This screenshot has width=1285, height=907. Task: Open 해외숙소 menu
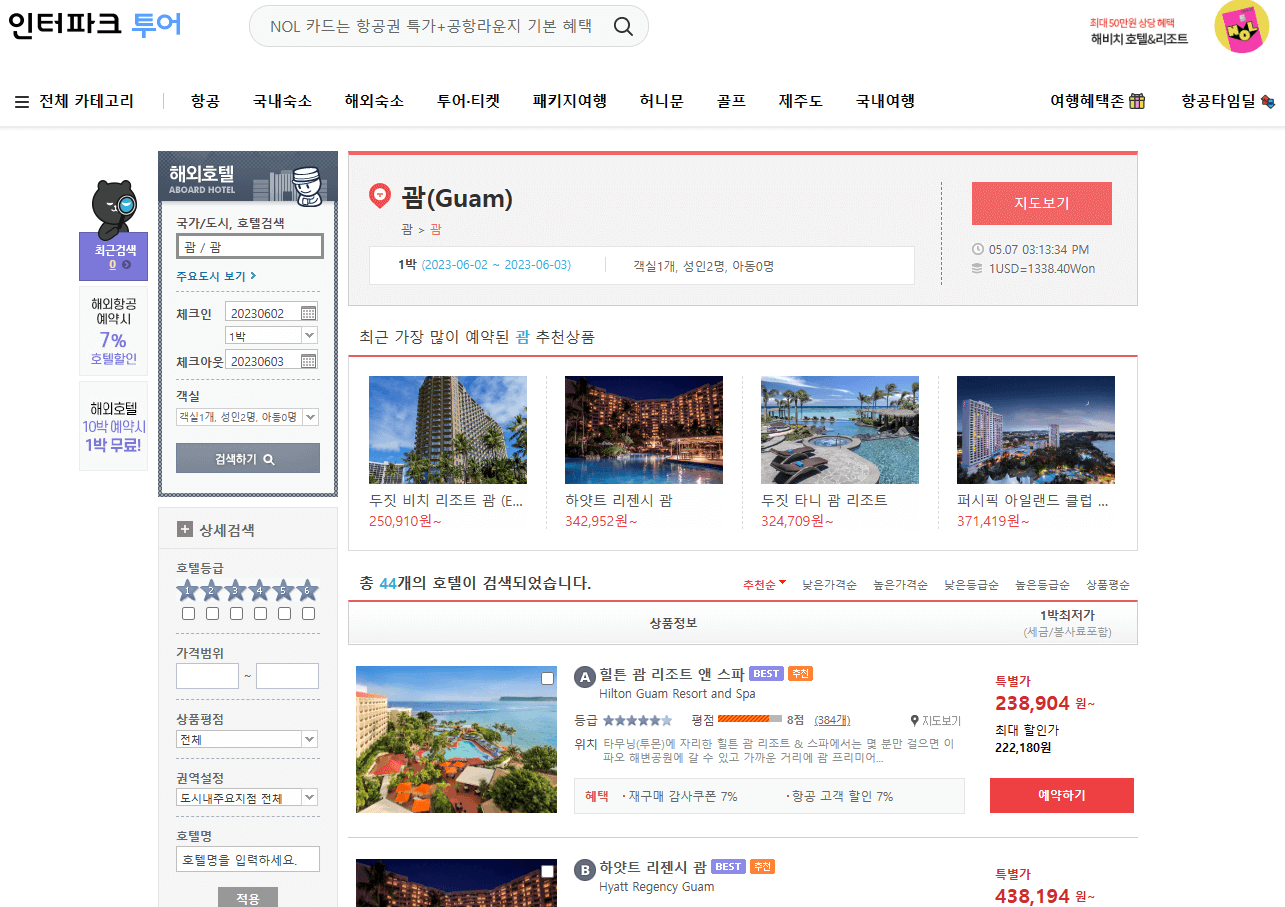pyautogui.click(x=374, y=101)
